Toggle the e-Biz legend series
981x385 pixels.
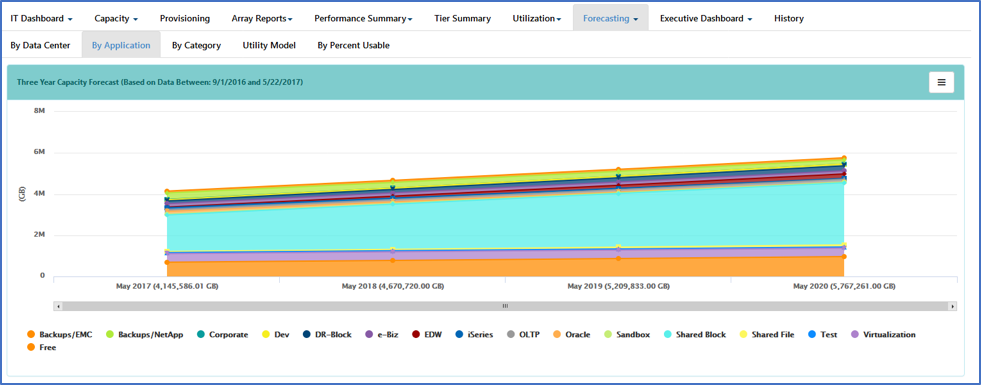(381, 335)
